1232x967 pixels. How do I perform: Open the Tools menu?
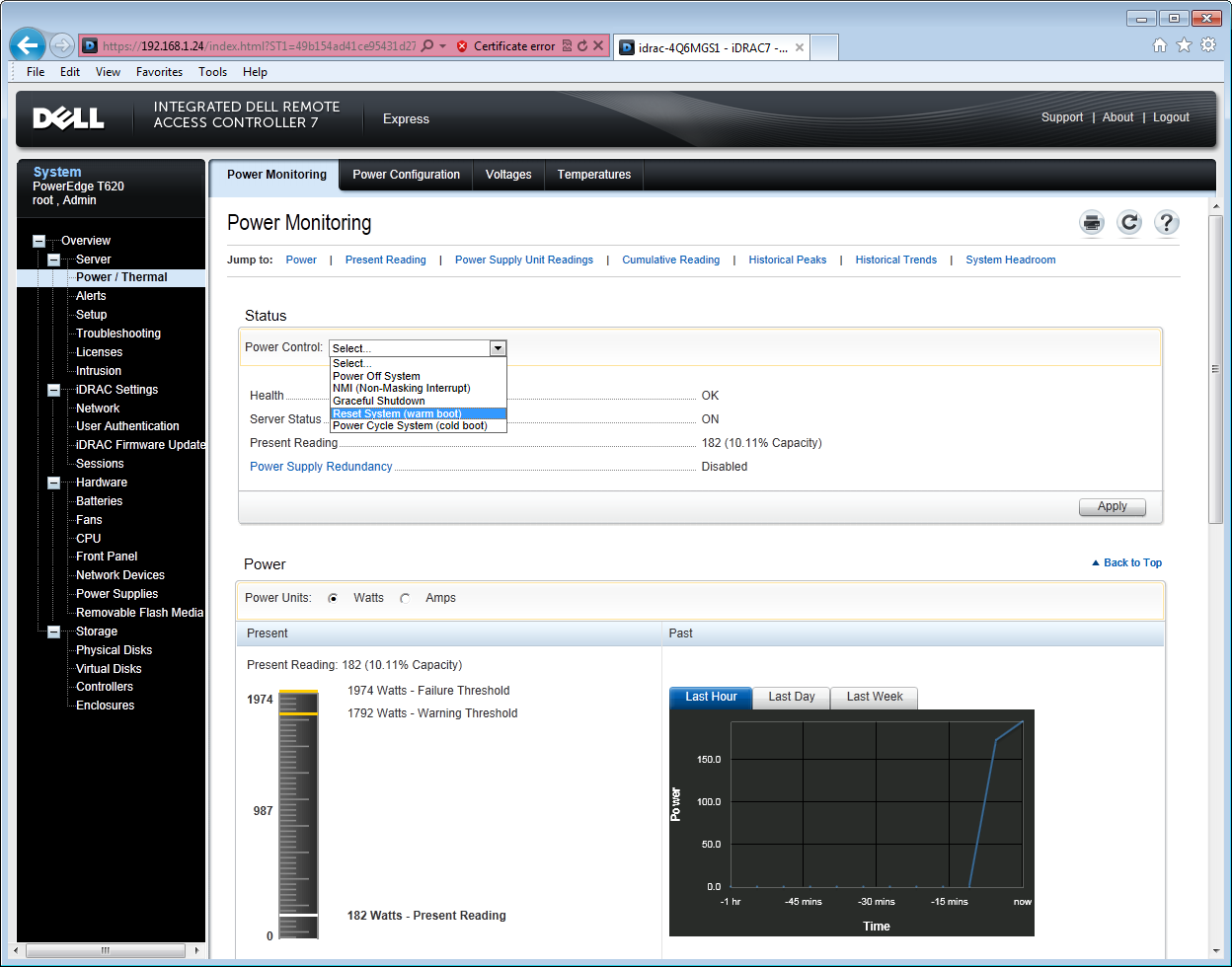pos(212,72)
